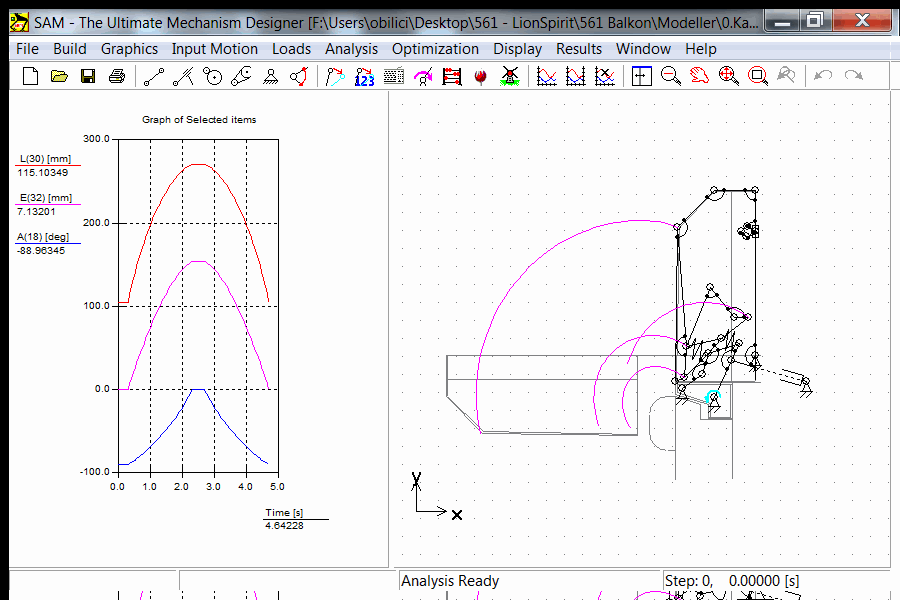Open the Optimization menu
The height and width of the screenshot is (600, 900).
pyautogui.click(x=435, y=48)
